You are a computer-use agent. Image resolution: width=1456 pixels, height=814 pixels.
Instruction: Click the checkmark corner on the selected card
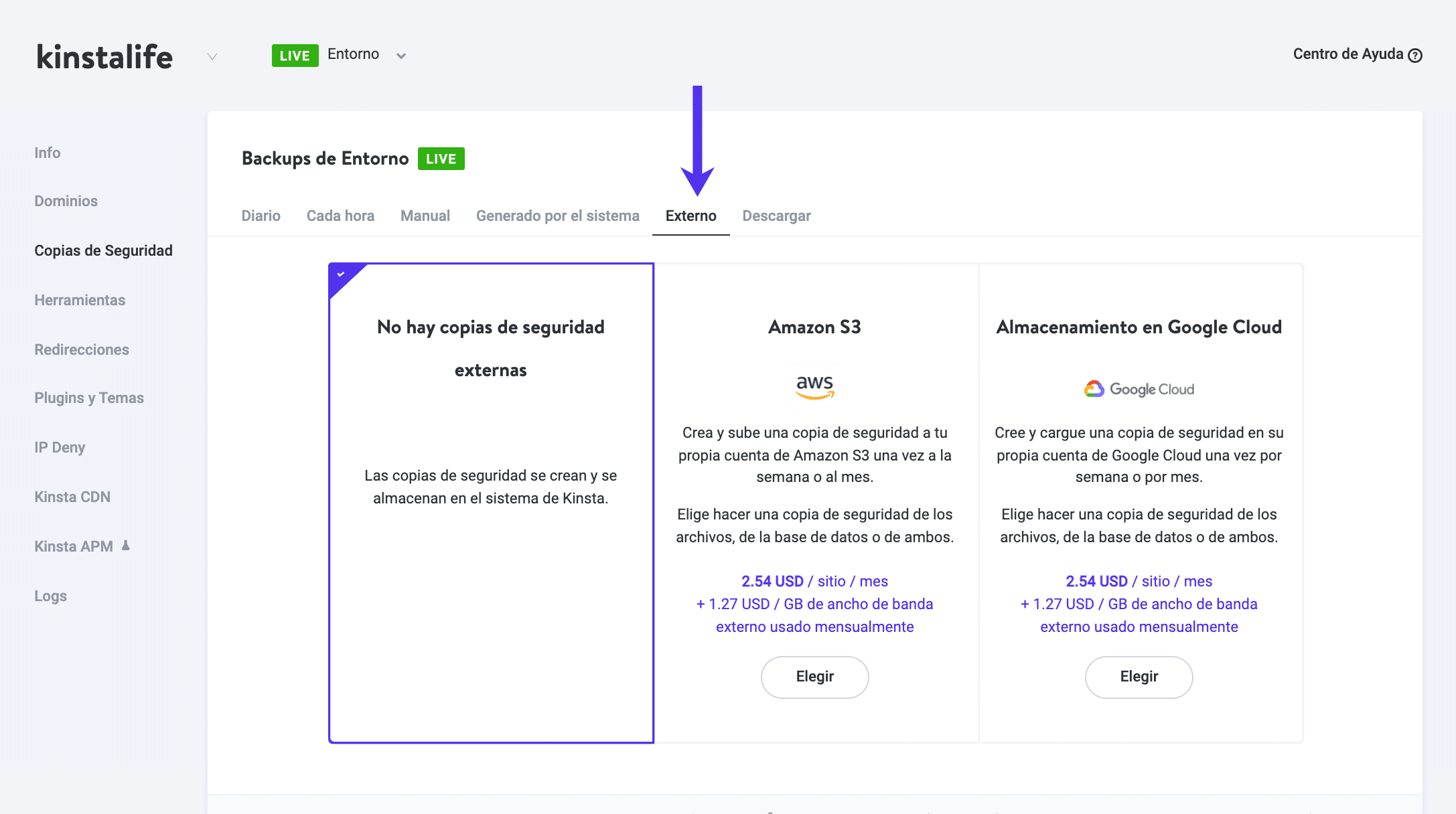(342, 274)
